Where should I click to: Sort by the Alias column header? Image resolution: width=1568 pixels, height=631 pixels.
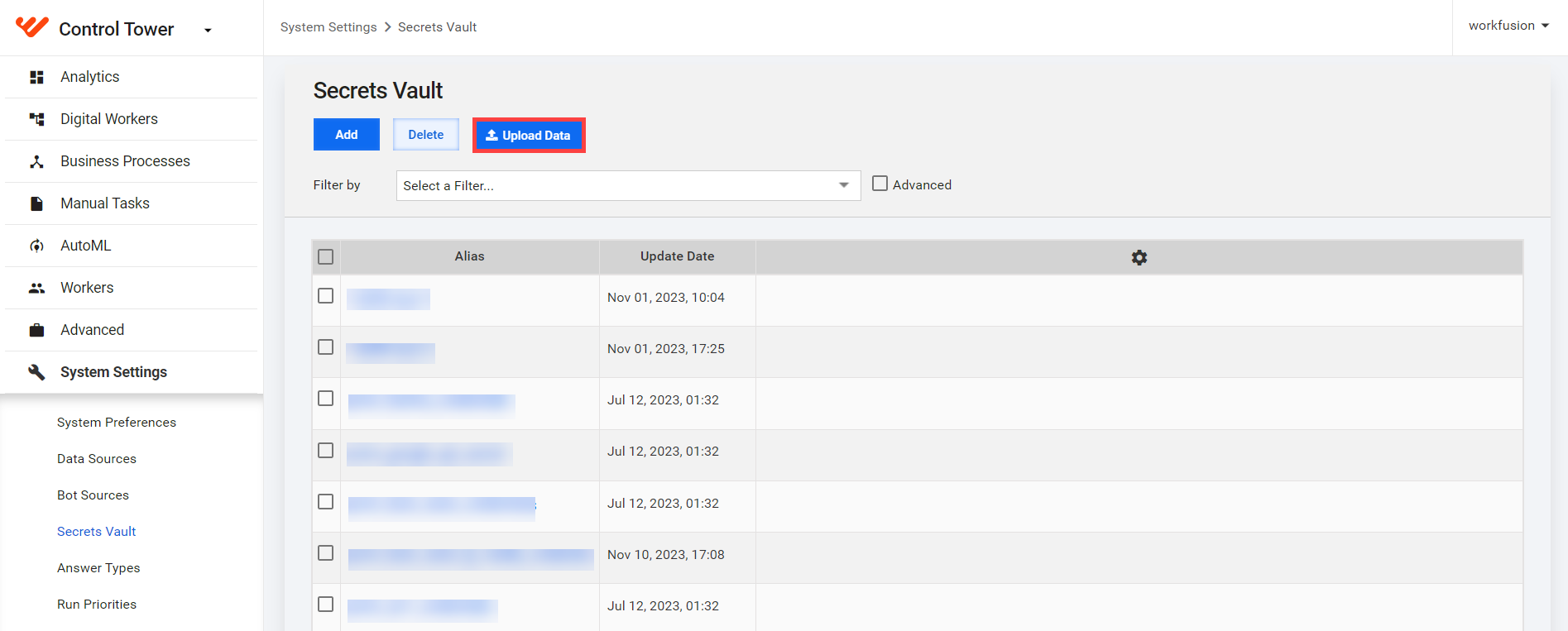coord(469,256)
